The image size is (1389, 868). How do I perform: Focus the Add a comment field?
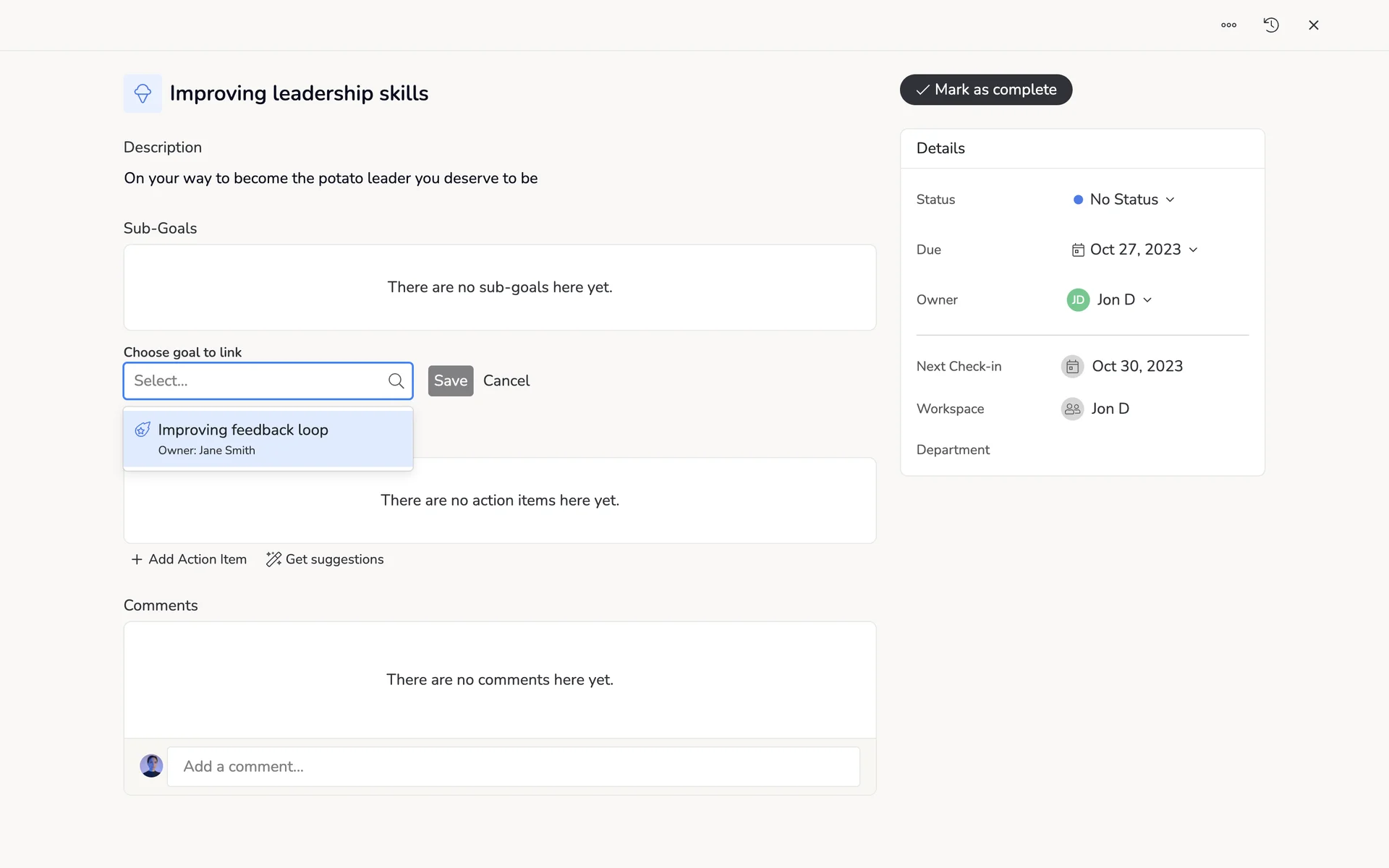(513, 767)
